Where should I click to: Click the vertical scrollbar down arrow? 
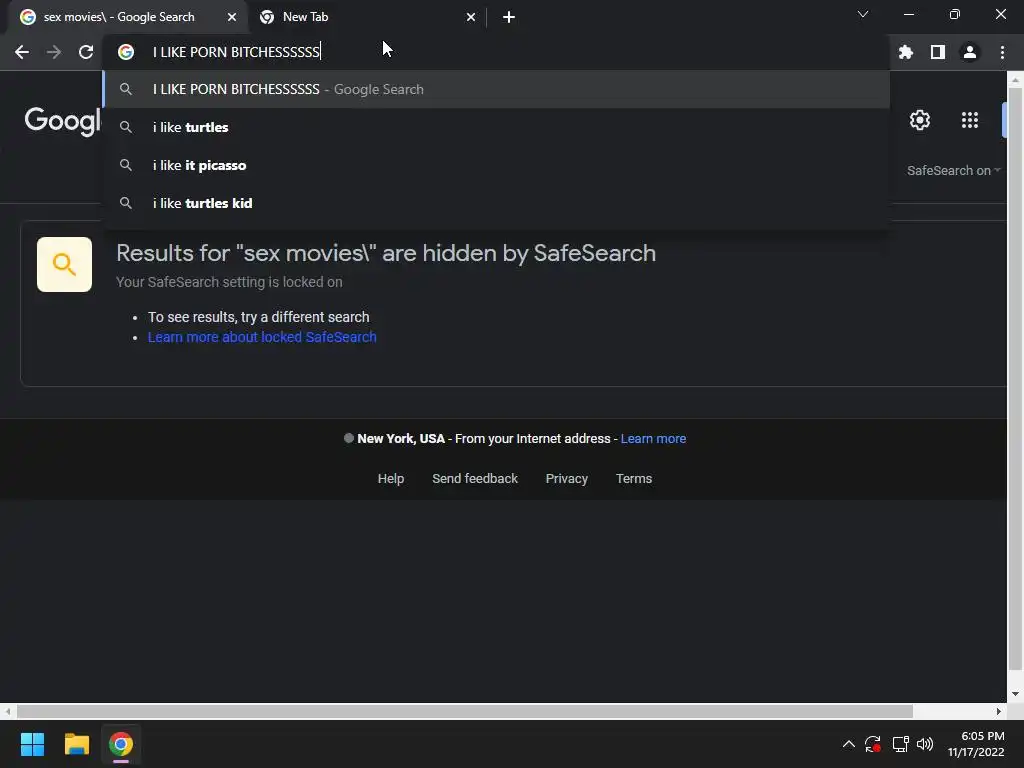1015,694
